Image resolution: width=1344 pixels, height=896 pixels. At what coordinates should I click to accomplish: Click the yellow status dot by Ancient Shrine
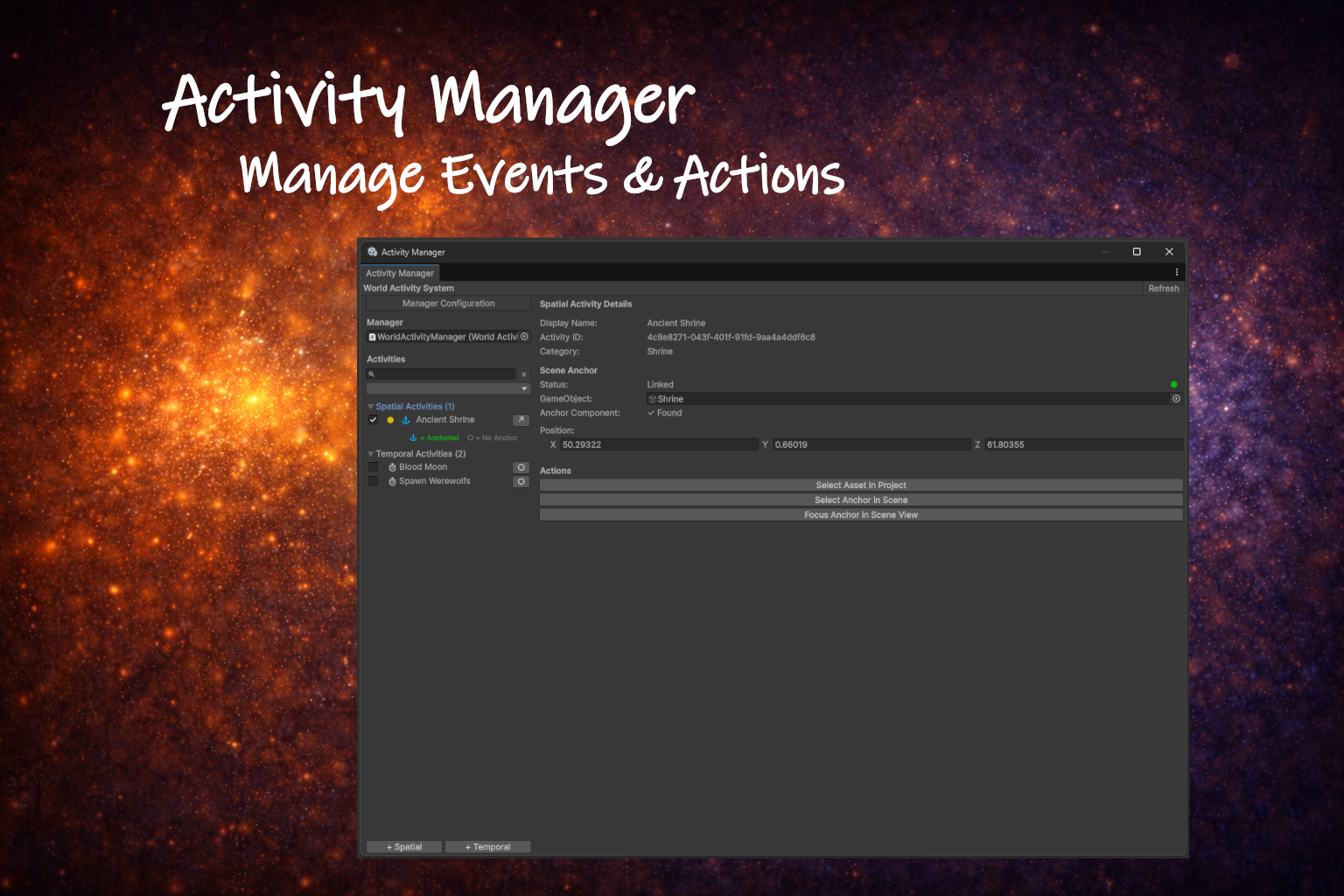(390, 420)
